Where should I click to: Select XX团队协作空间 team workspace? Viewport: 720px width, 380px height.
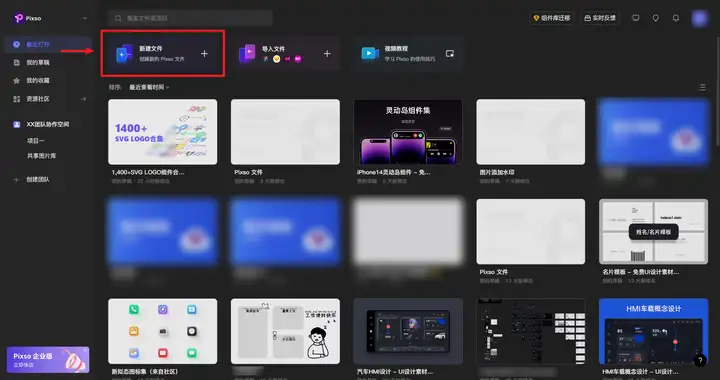pos(48,124)
